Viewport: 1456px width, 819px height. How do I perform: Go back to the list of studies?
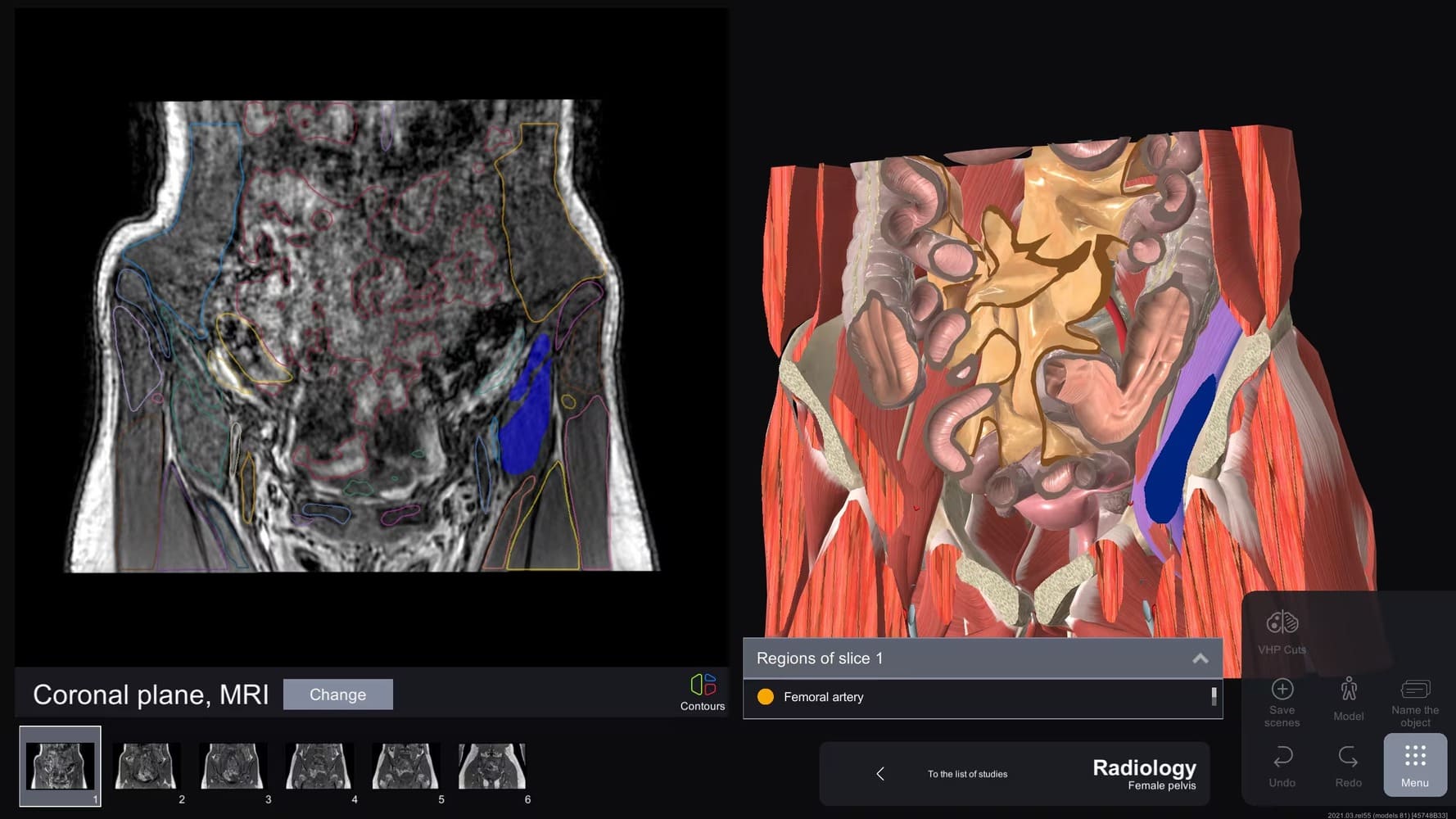click(967, 773)
